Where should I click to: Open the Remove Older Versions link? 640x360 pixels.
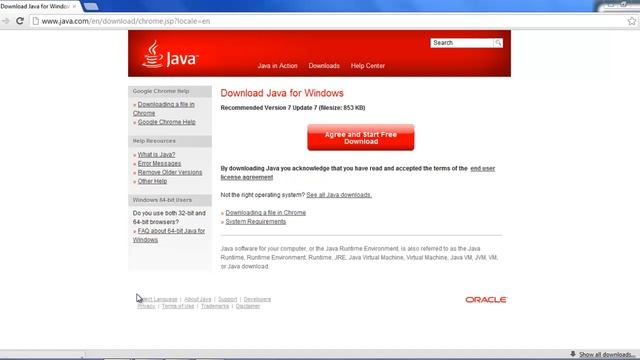[x=170, y=172]
